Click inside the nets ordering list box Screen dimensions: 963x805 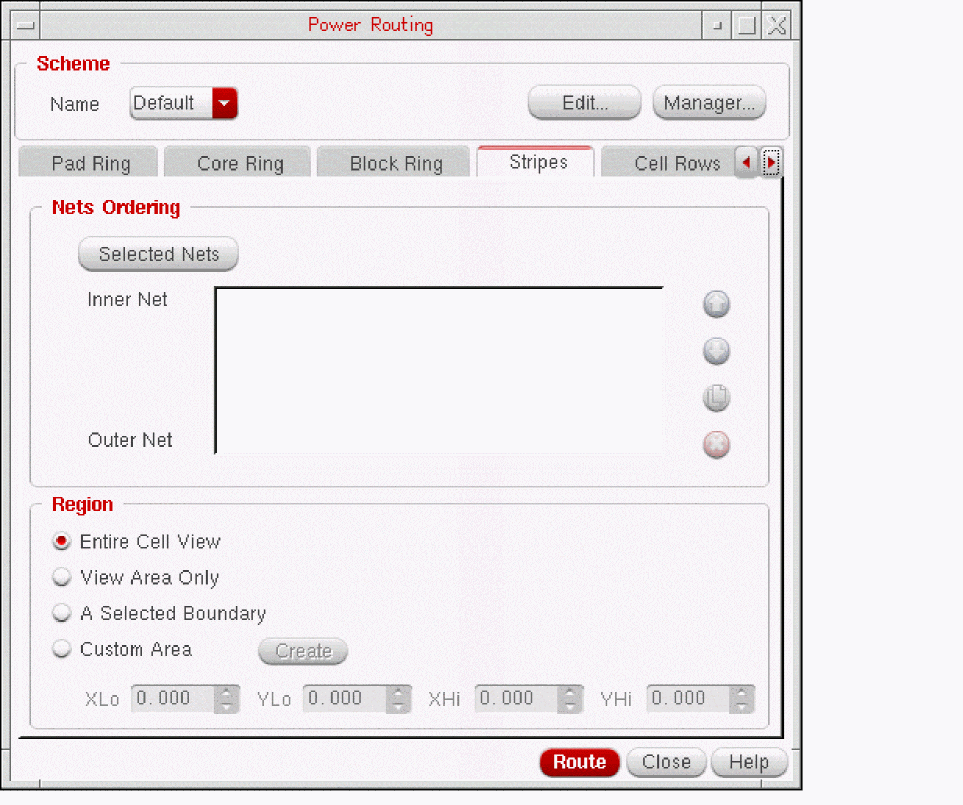(x=440, y=370)
